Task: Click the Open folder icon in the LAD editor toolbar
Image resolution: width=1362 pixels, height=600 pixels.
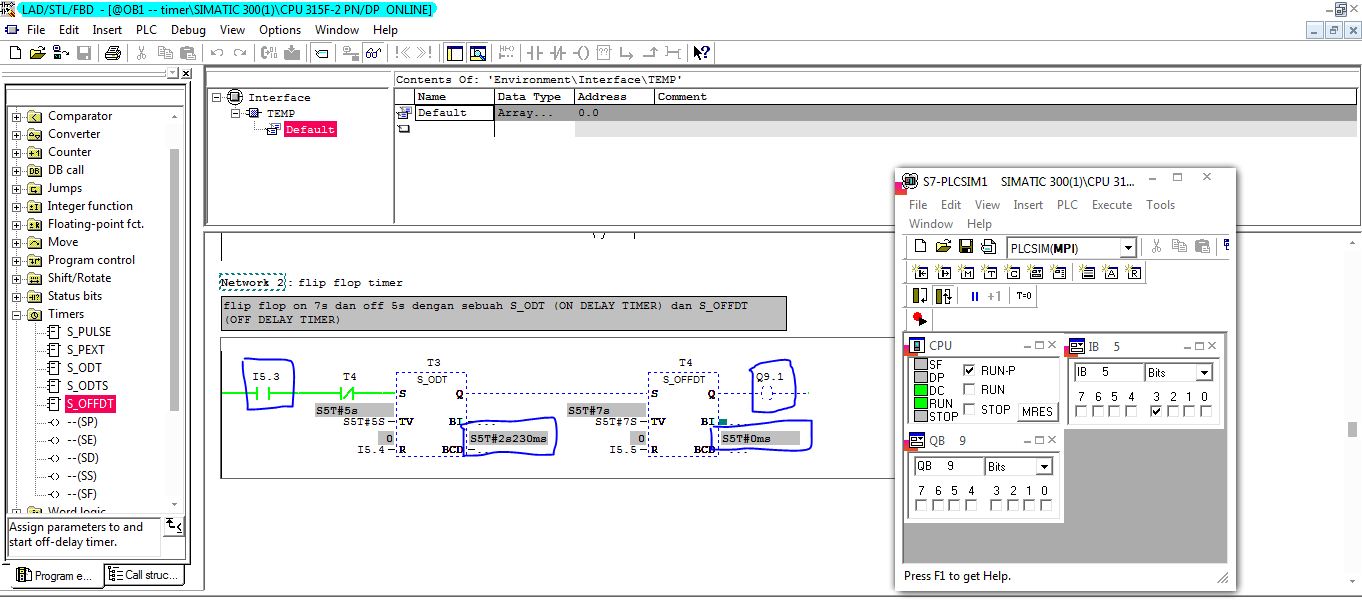Action: coord(37,53)
